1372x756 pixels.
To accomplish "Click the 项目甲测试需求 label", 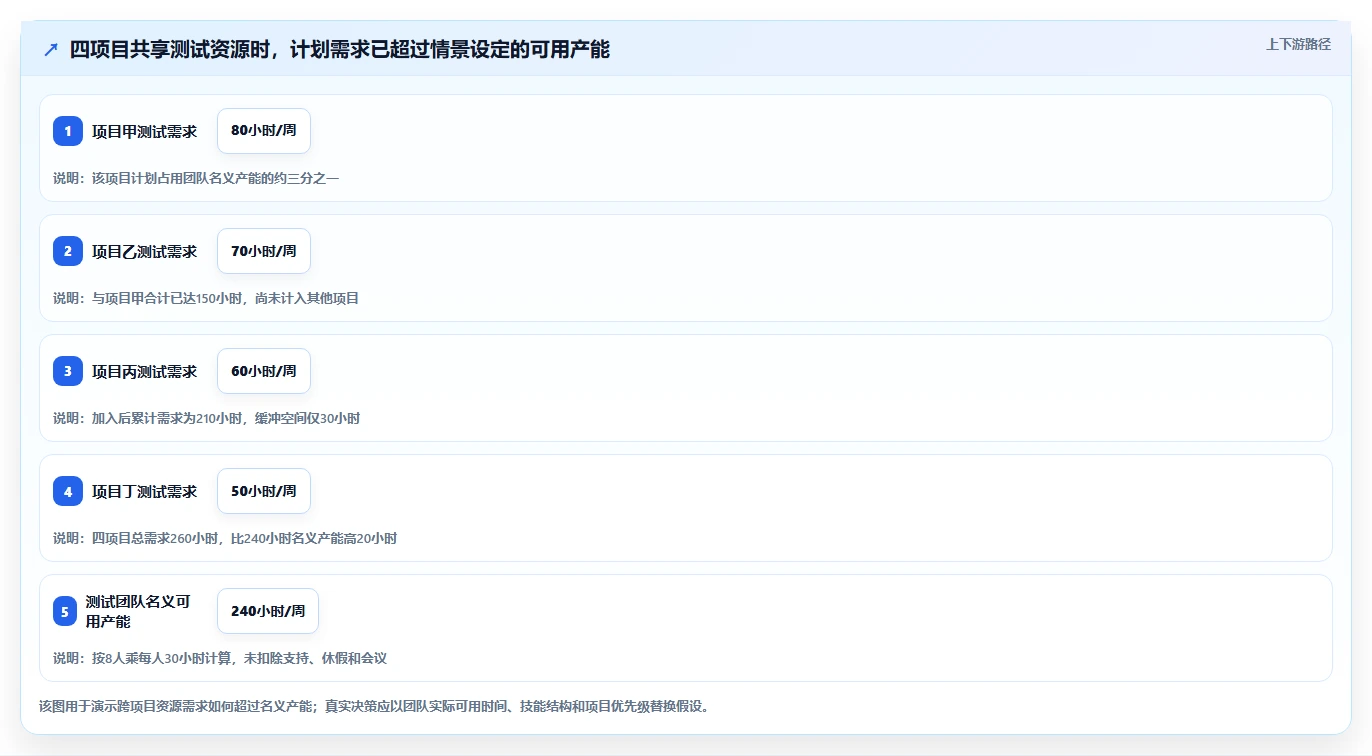I will pyautogui.click(x=145, y=131).
